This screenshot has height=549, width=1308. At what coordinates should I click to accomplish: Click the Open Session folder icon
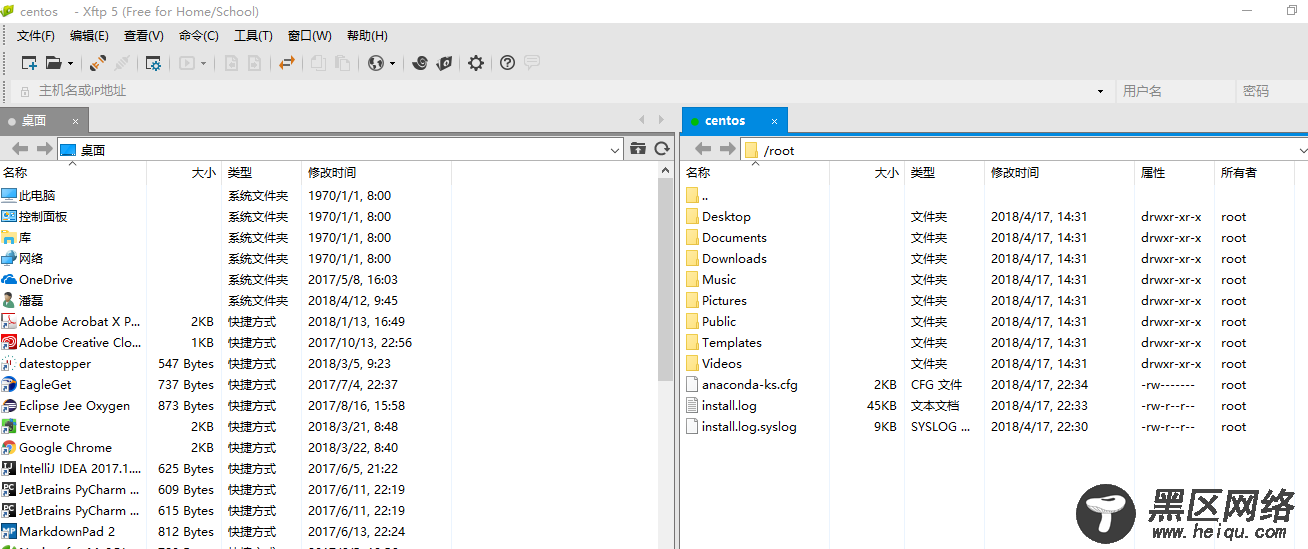53,63
